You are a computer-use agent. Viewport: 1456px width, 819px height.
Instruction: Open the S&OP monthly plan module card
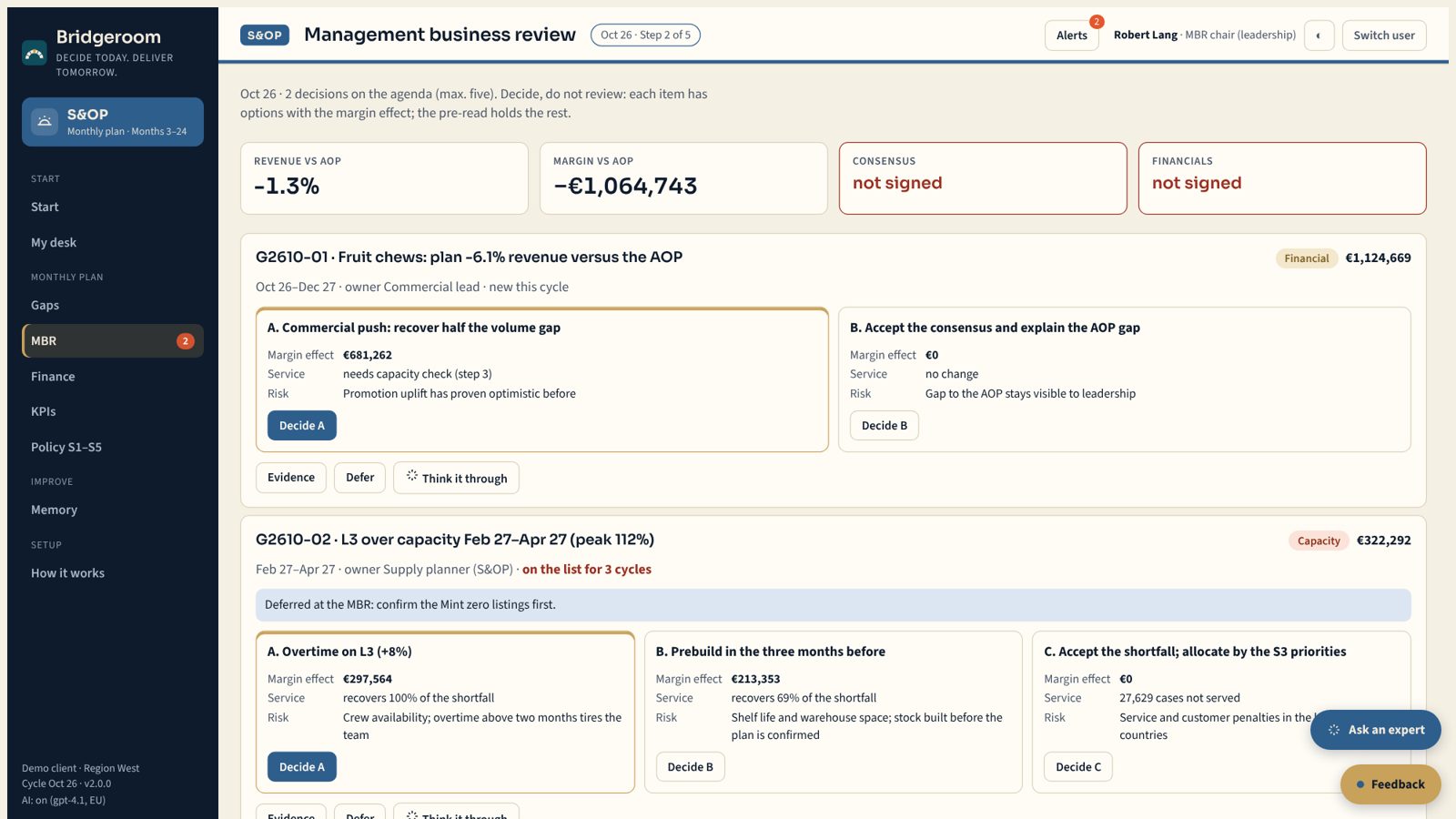tap(113, 122)
